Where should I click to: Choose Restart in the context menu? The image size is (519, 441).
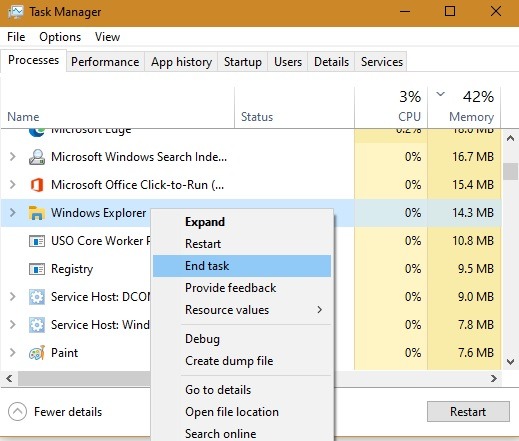(x=242, y=244)
